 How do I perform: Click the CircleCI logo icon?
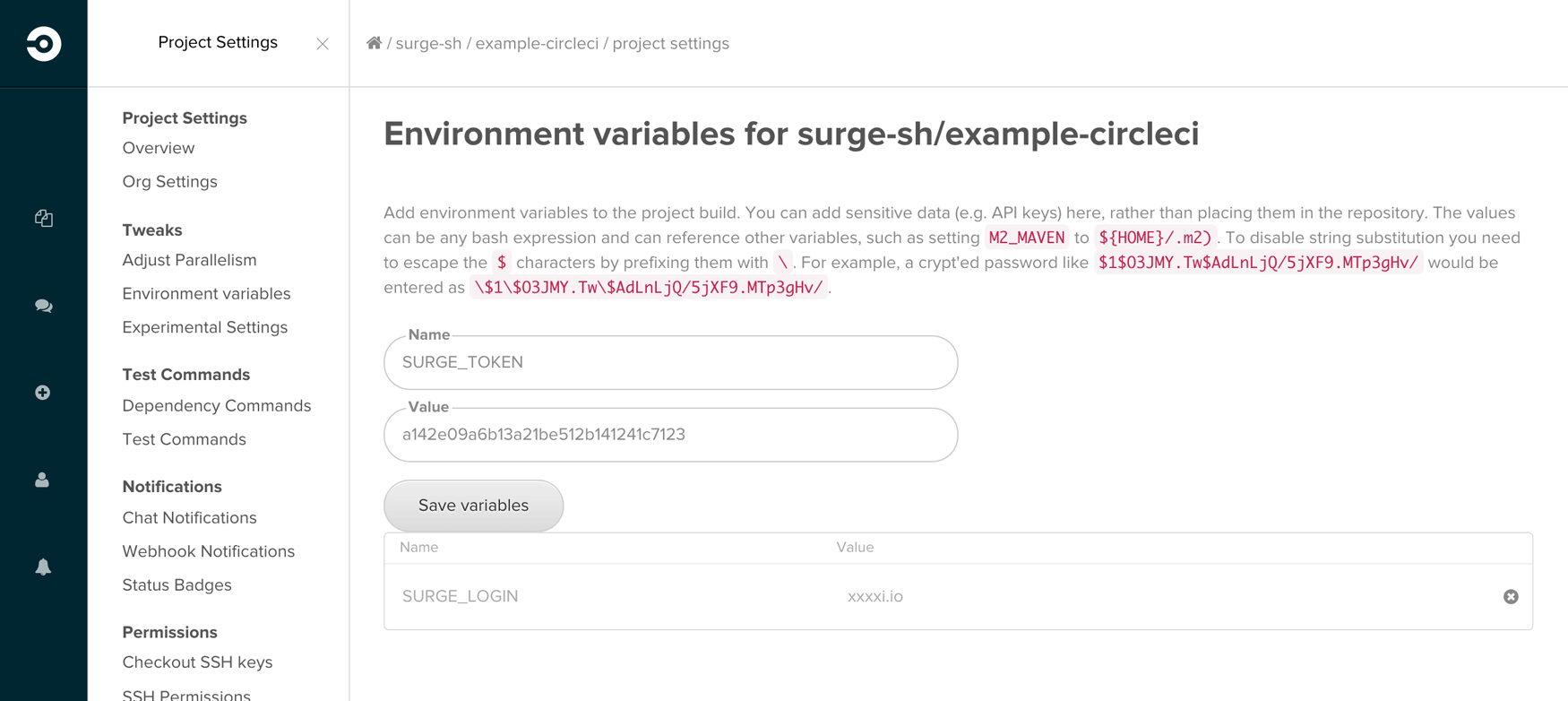tap(43, 43)
